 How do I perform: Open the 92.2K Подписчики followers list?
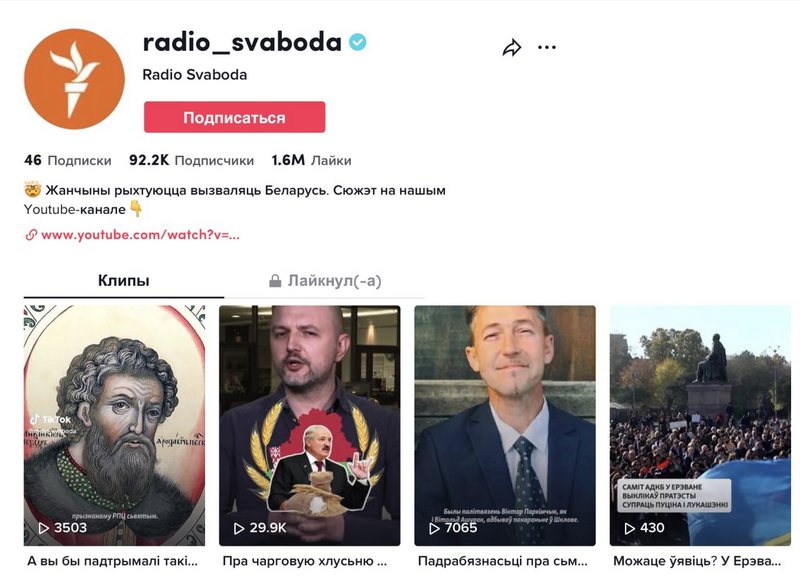point(191,161)
